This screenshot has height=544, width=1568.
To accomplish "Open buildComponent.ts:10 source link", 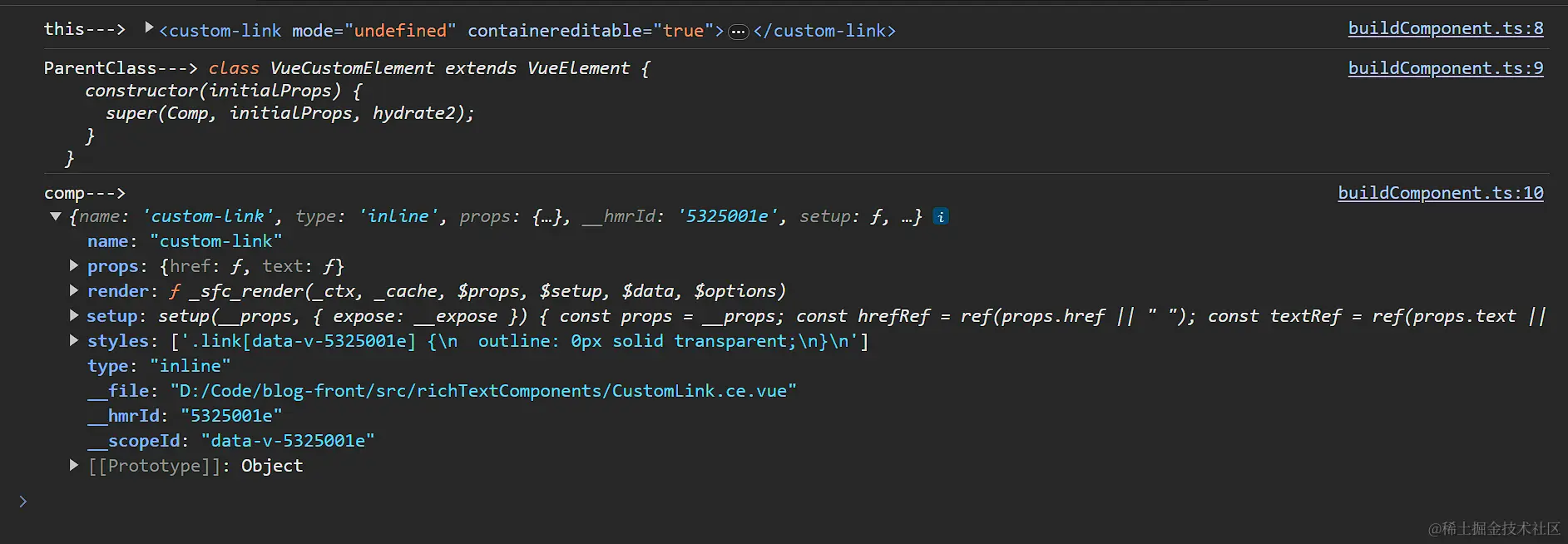I will click(x=1440, y=193).
